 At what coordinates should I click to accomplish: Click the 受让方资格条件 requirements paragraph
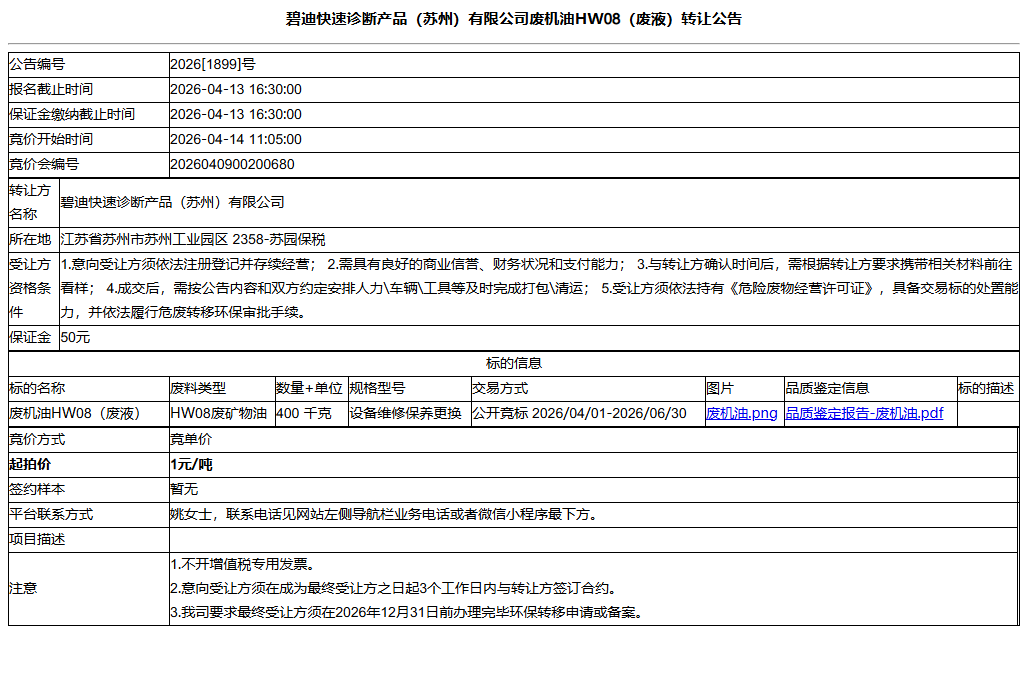(x=539, y=288)
